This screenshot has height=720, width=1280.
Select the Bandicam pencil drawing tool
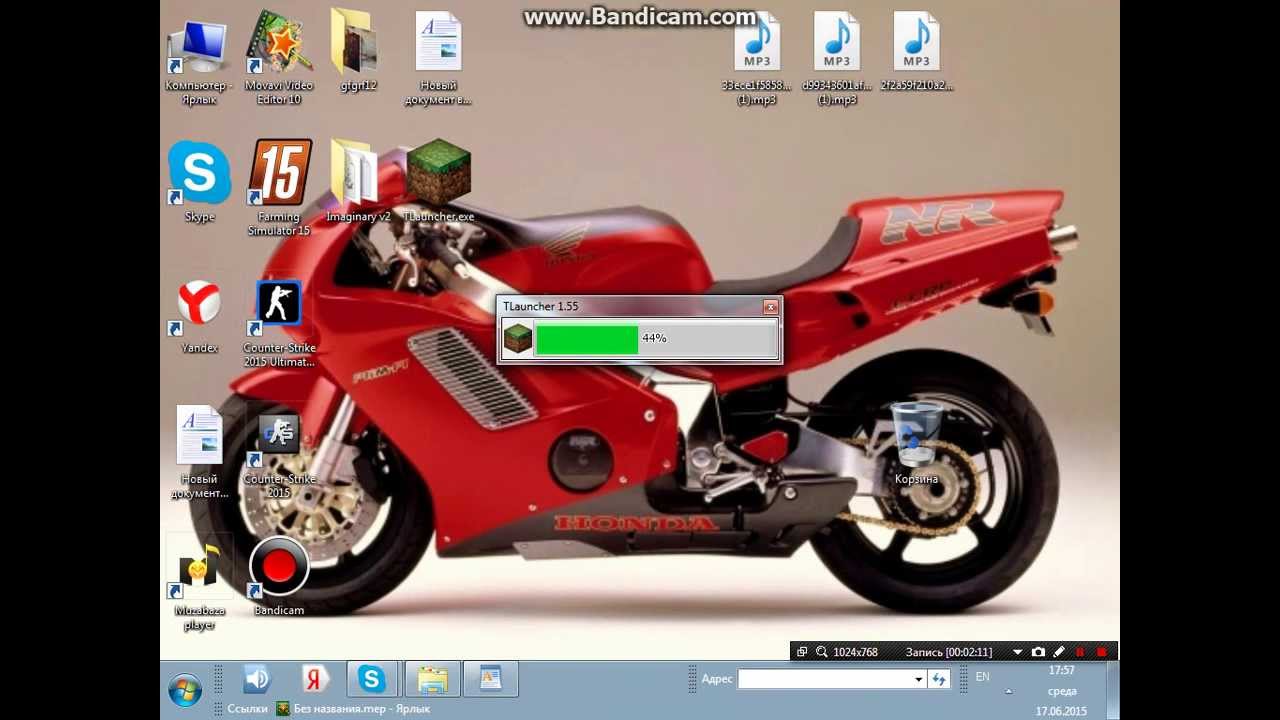coord(1059,652)
